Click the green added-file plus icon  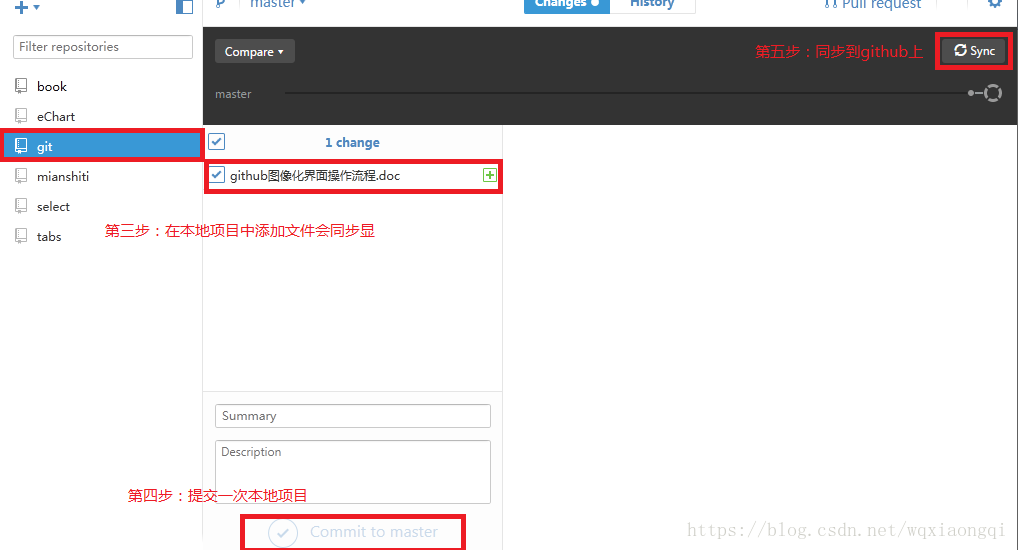pos(490,175)
